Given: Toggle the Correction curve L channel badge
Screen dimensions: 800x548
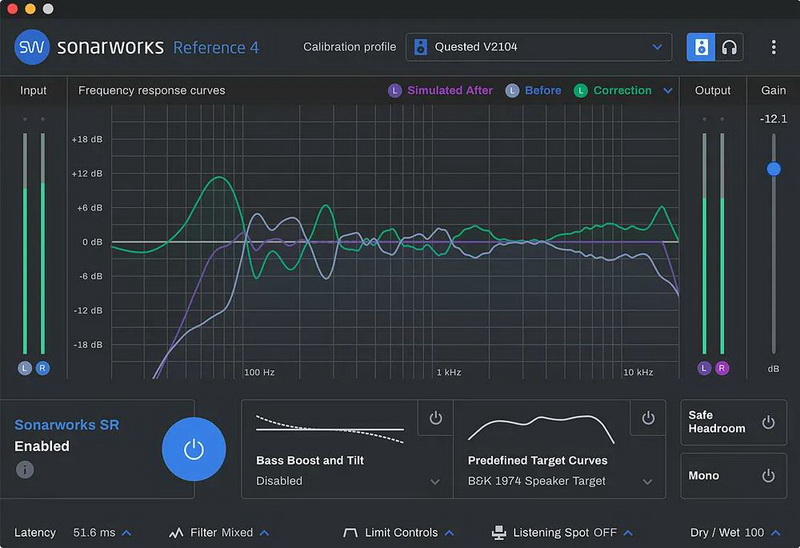Looking at the screenshot, I should tap(581, 91).
